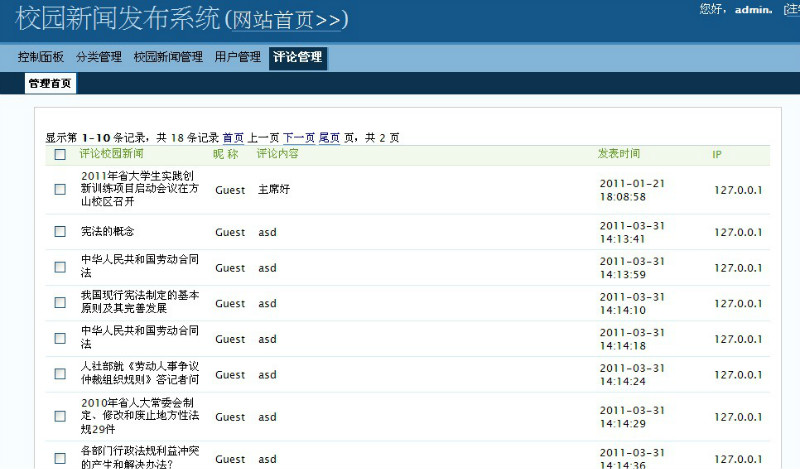
Task: Click the 上一页 pagination text
Action: pyautogui.click(x=264, y=138)
